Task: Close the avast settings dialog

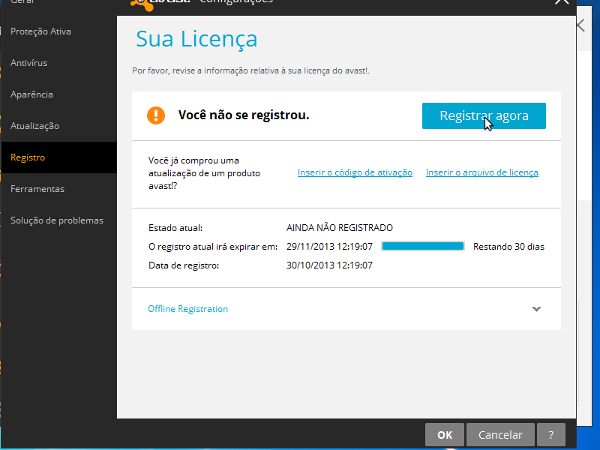Action: [x=562, y=2]
